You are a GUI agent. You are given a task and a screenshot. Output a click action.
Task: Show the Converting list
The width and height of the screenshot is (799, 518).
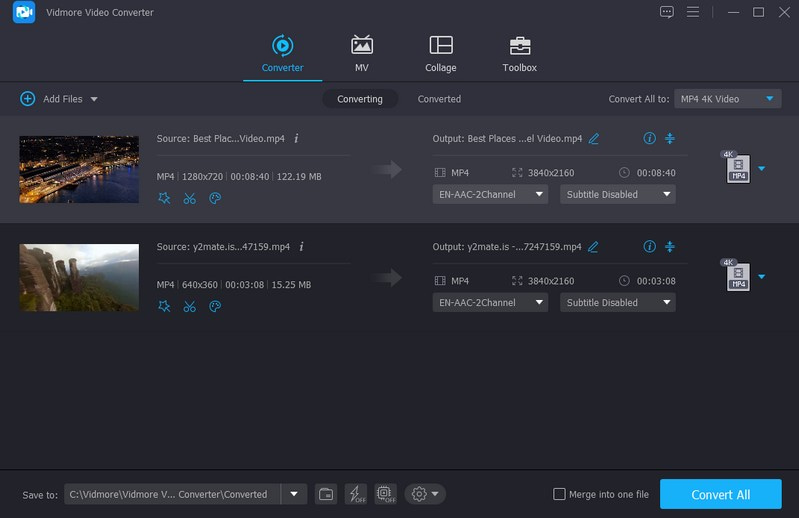(x=360, y=99)
